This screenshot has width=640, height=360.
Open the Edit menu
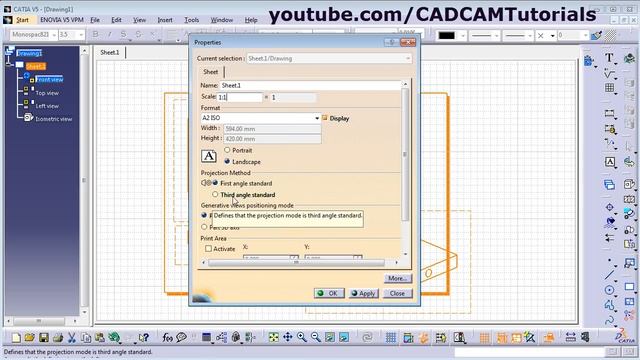coord(116,20)
